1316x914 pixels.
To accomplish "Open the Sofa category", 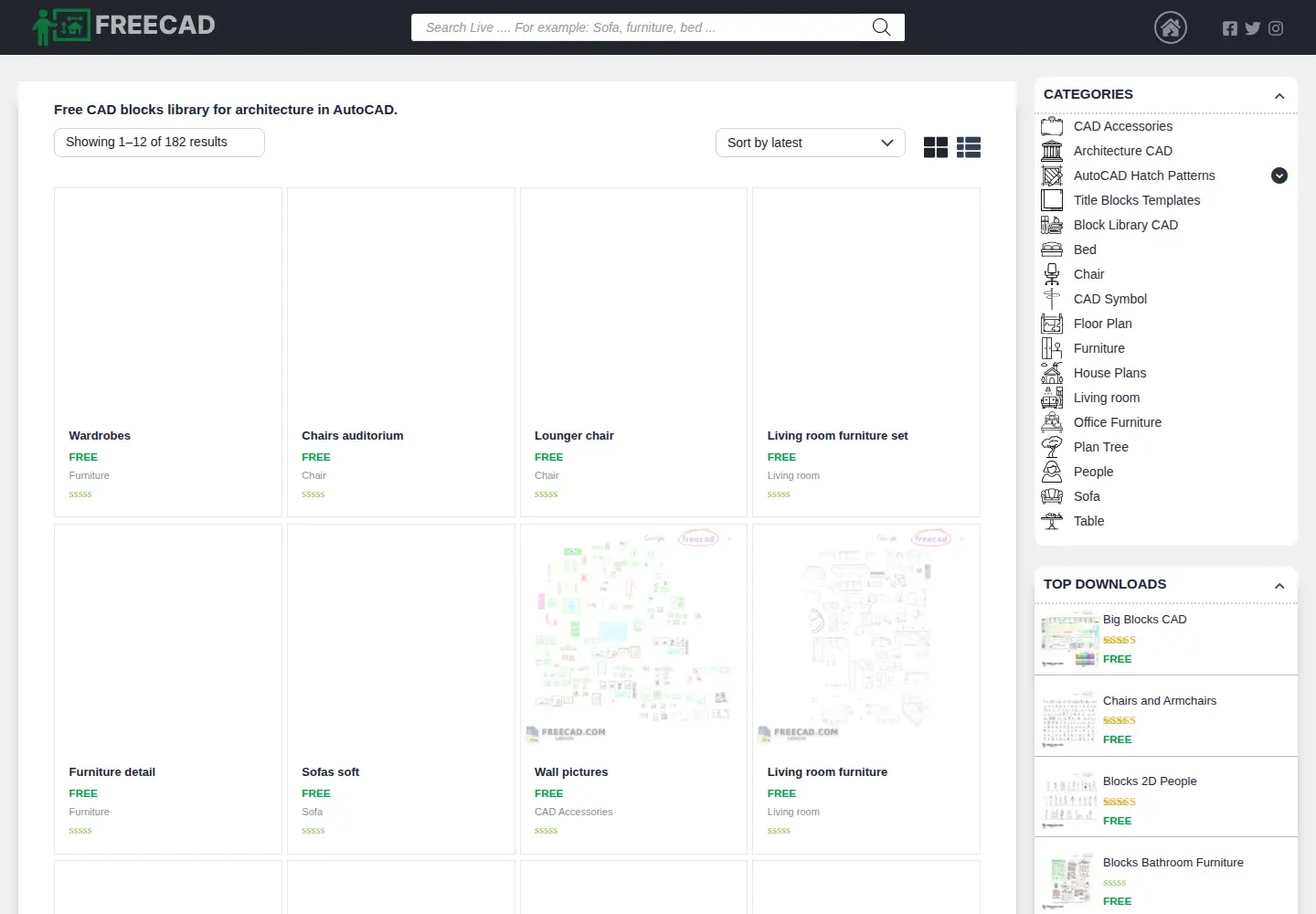I will point(1087,496).
